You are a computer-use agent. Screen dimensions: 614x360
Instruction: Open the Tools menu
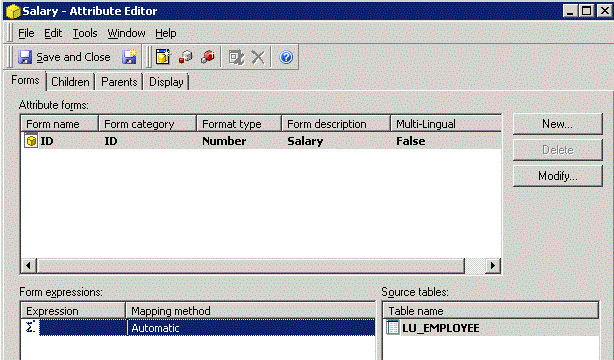pos(85,33)
